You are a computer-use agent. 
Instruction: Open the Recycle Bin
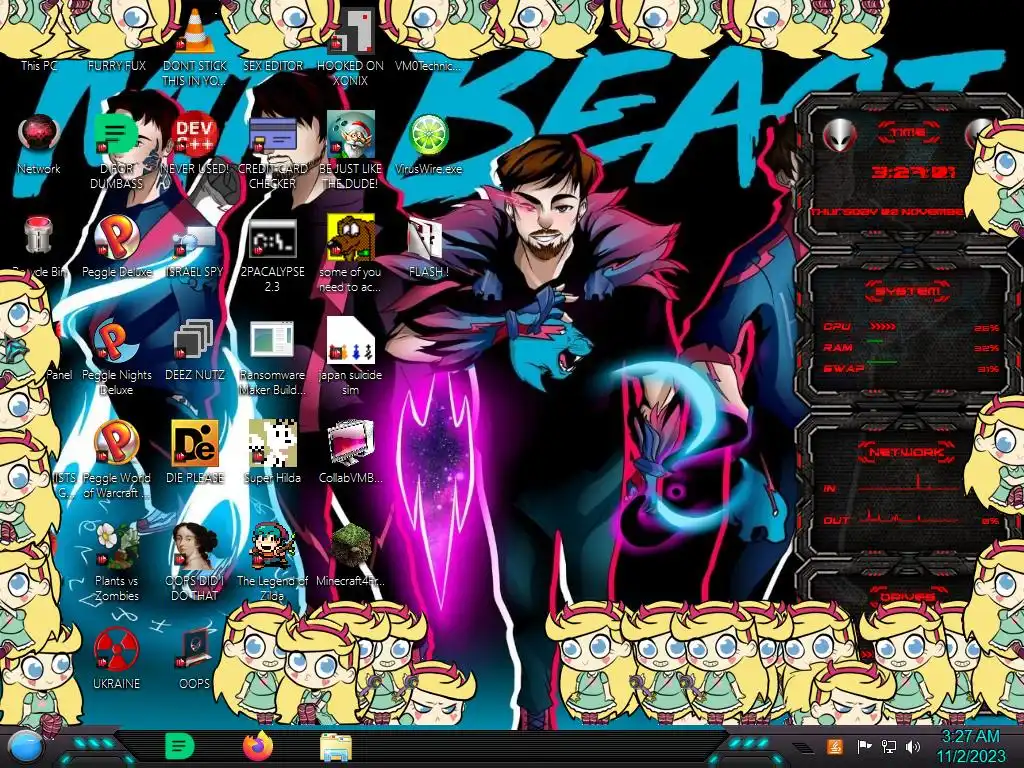click(x=38, y=235)
